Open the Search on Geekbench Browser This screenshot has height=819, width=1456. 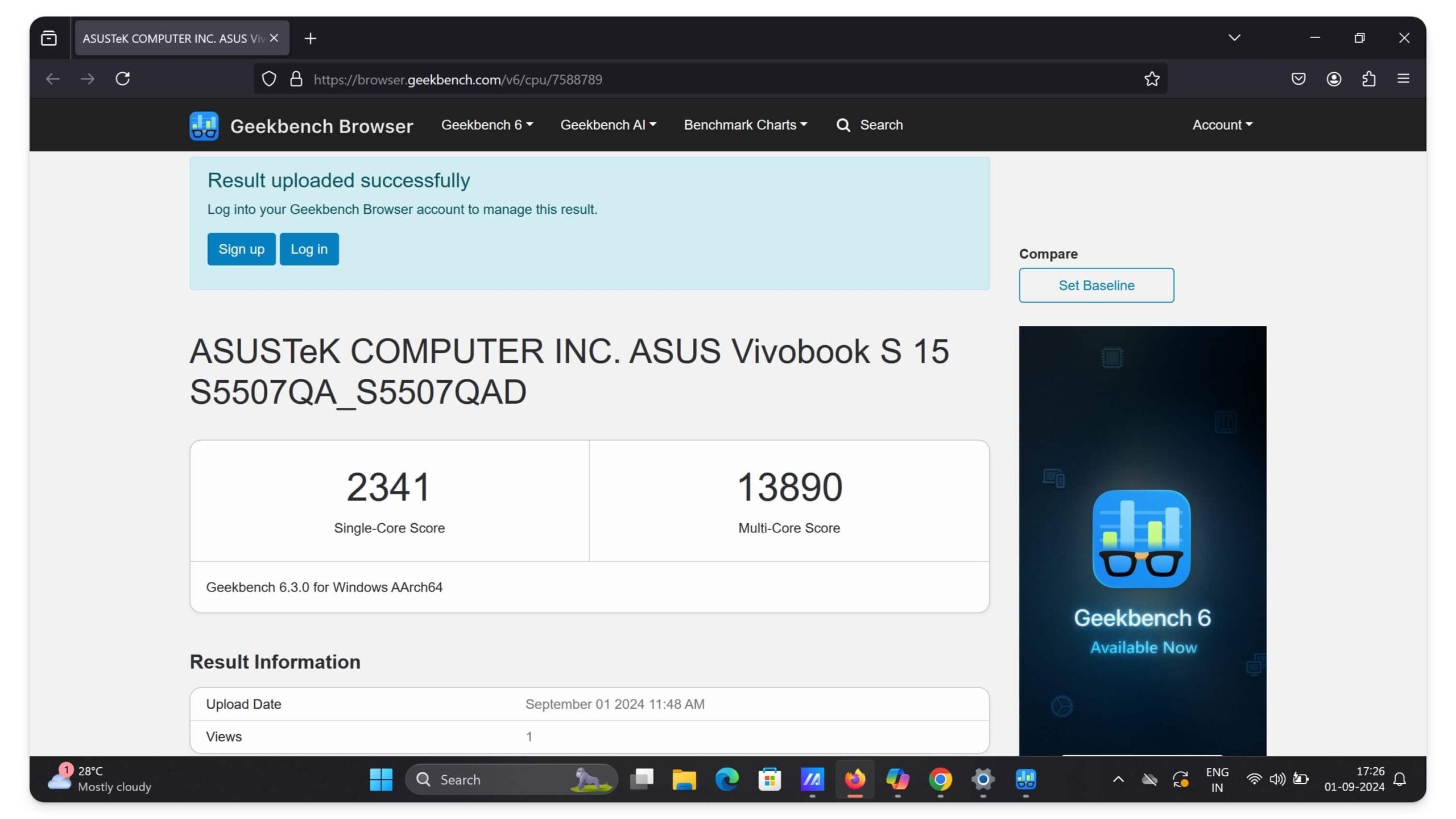click(x=869, y=125)
